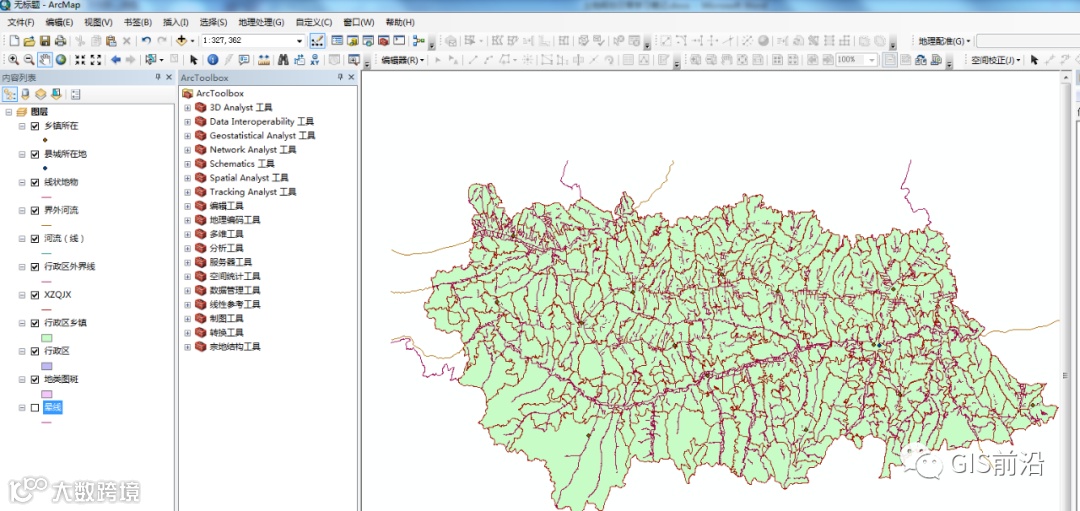Open the Find binoculars tool
This screenshot has width=1080, height=511.
click(x=282, y=59)
